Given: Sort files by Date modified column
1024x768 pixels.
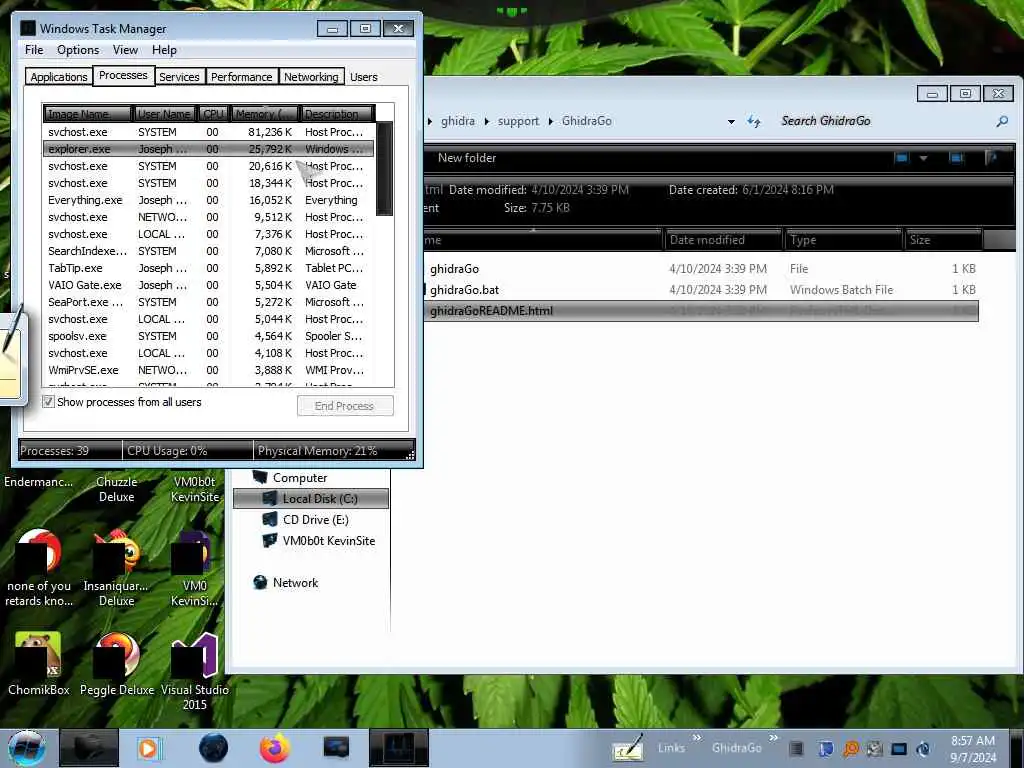Looking at the screenshot, I should click(722, 240).
